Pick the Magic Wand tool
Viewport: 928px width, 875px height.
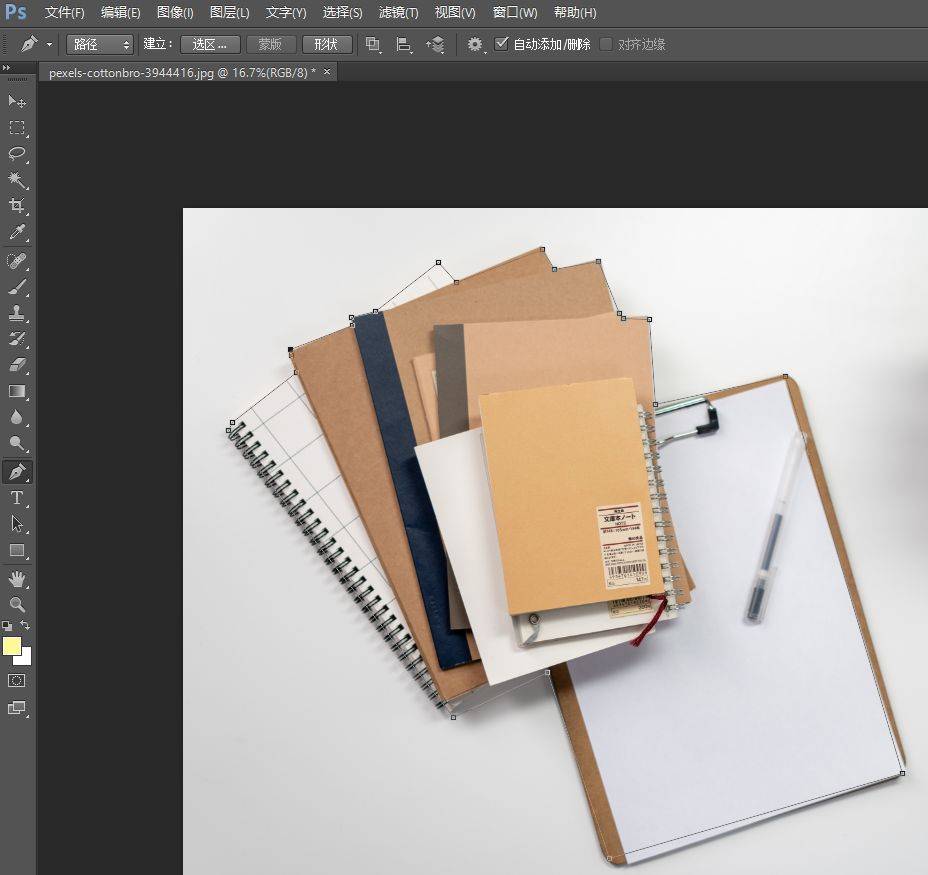[x=17, y=180]
